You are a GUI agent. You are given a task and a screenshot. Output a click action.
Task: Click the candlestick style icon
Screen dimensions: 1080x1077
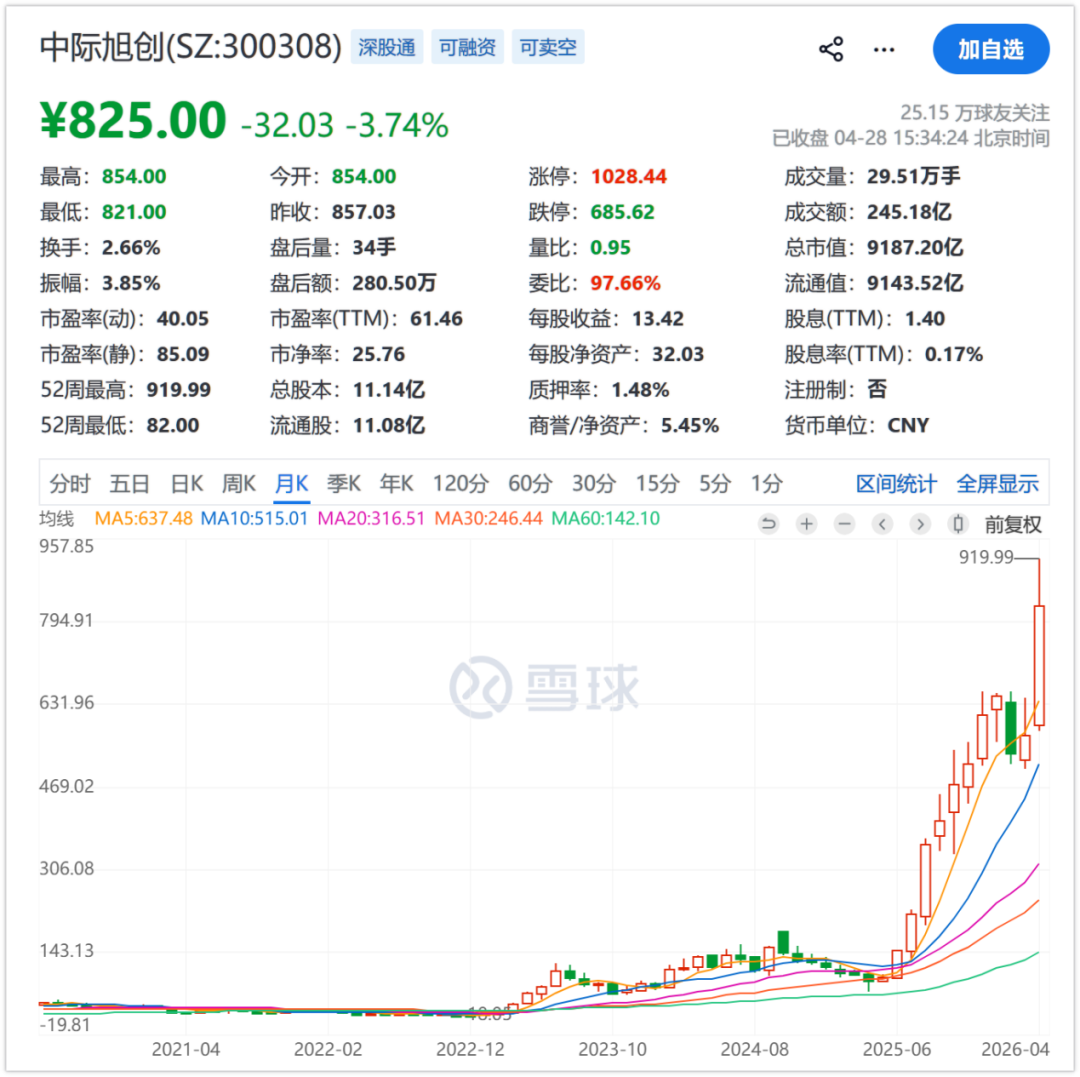(x=958, y=524)
